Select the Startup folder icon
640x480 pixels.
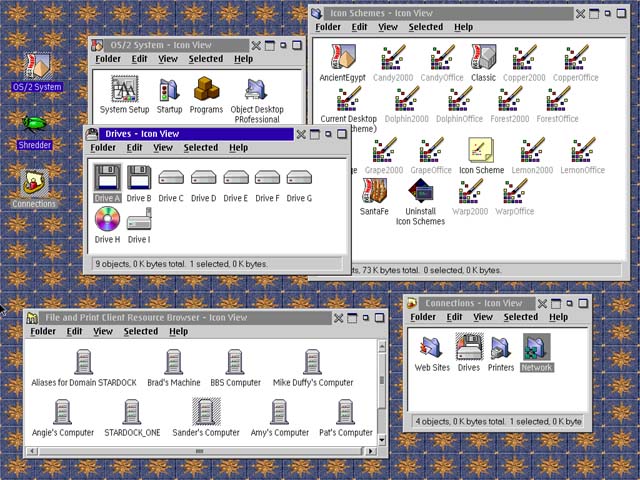(x=169, y=90)
